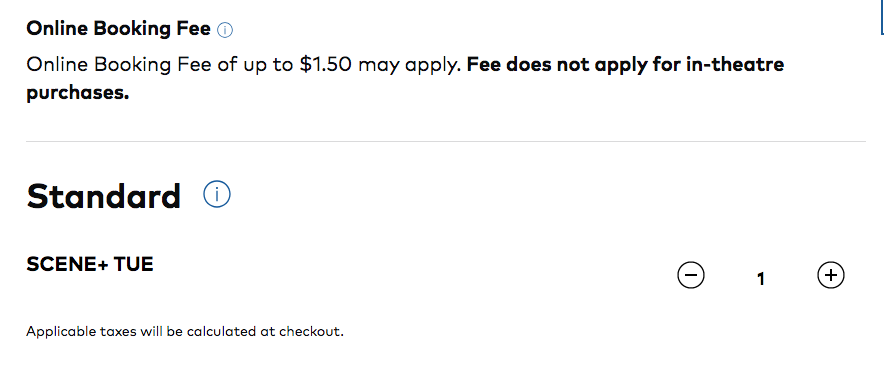
Task: Click the $1.50 fee description text
Action: [244, 65]
